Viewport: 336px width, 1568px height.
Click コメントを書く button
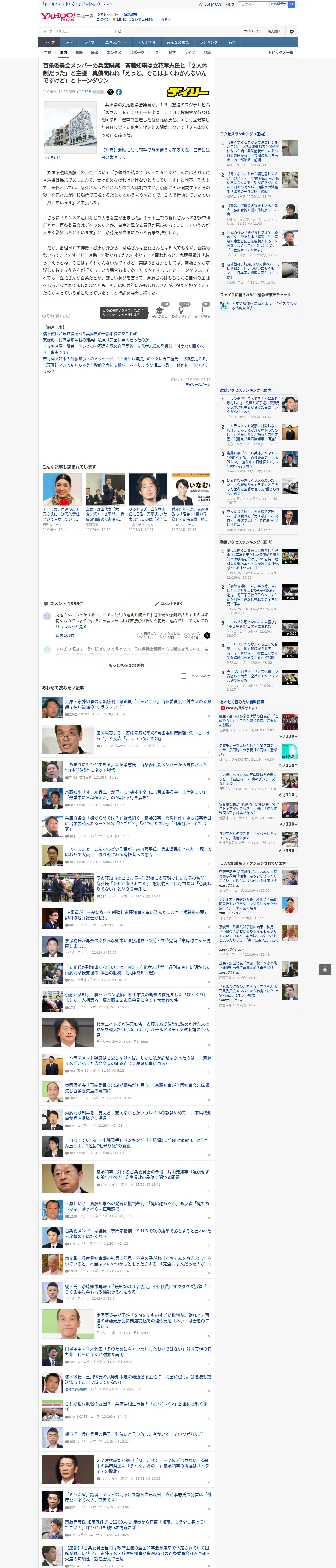point(169,604)
